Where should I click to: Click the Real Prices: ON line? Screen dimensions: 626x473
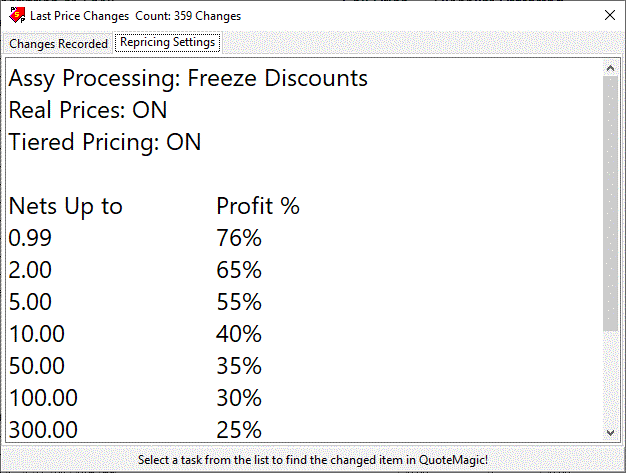tap(88, 110)
